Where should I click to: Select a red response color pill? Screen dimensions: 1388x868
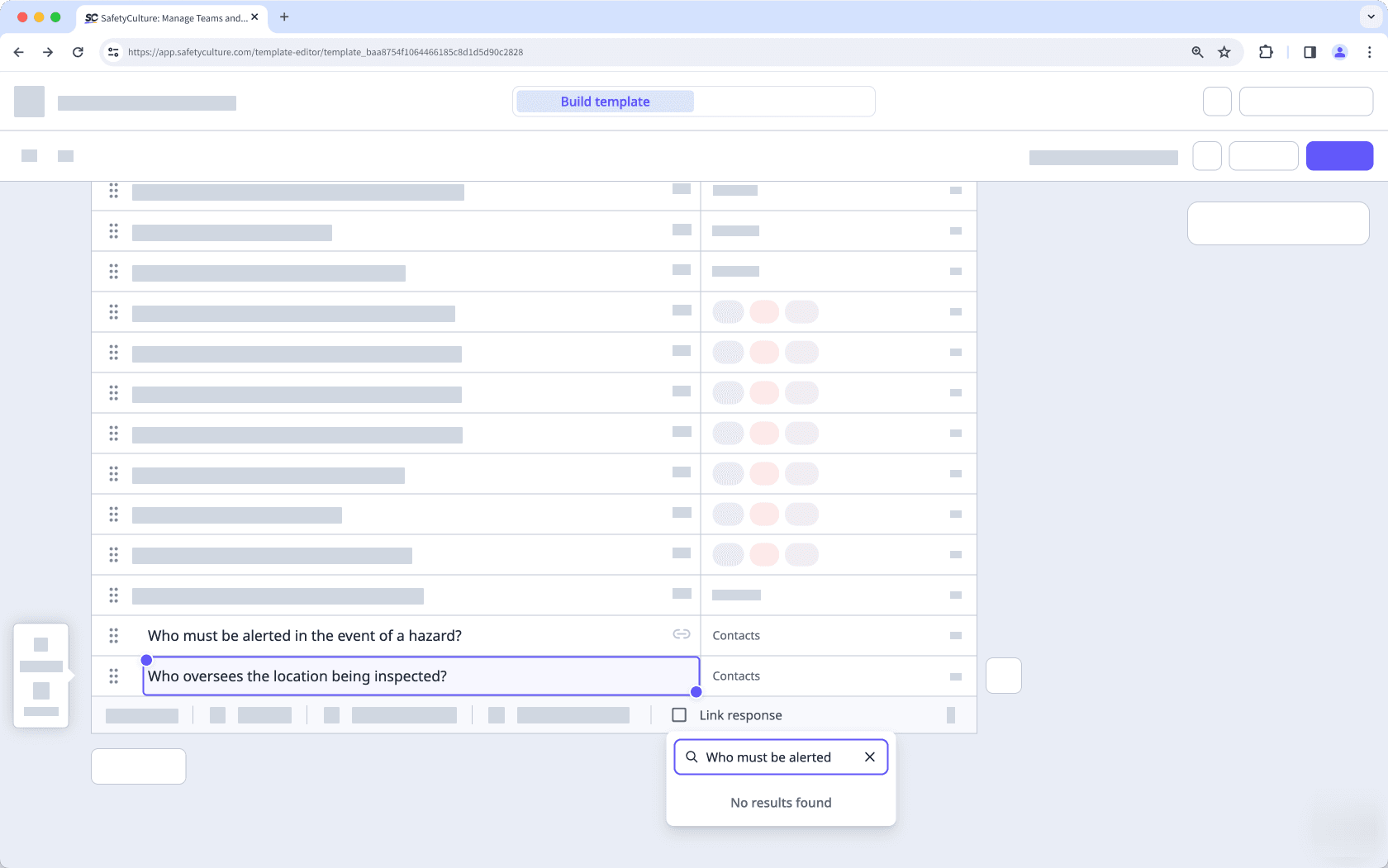pyautogui.click(x=764, y=352)
